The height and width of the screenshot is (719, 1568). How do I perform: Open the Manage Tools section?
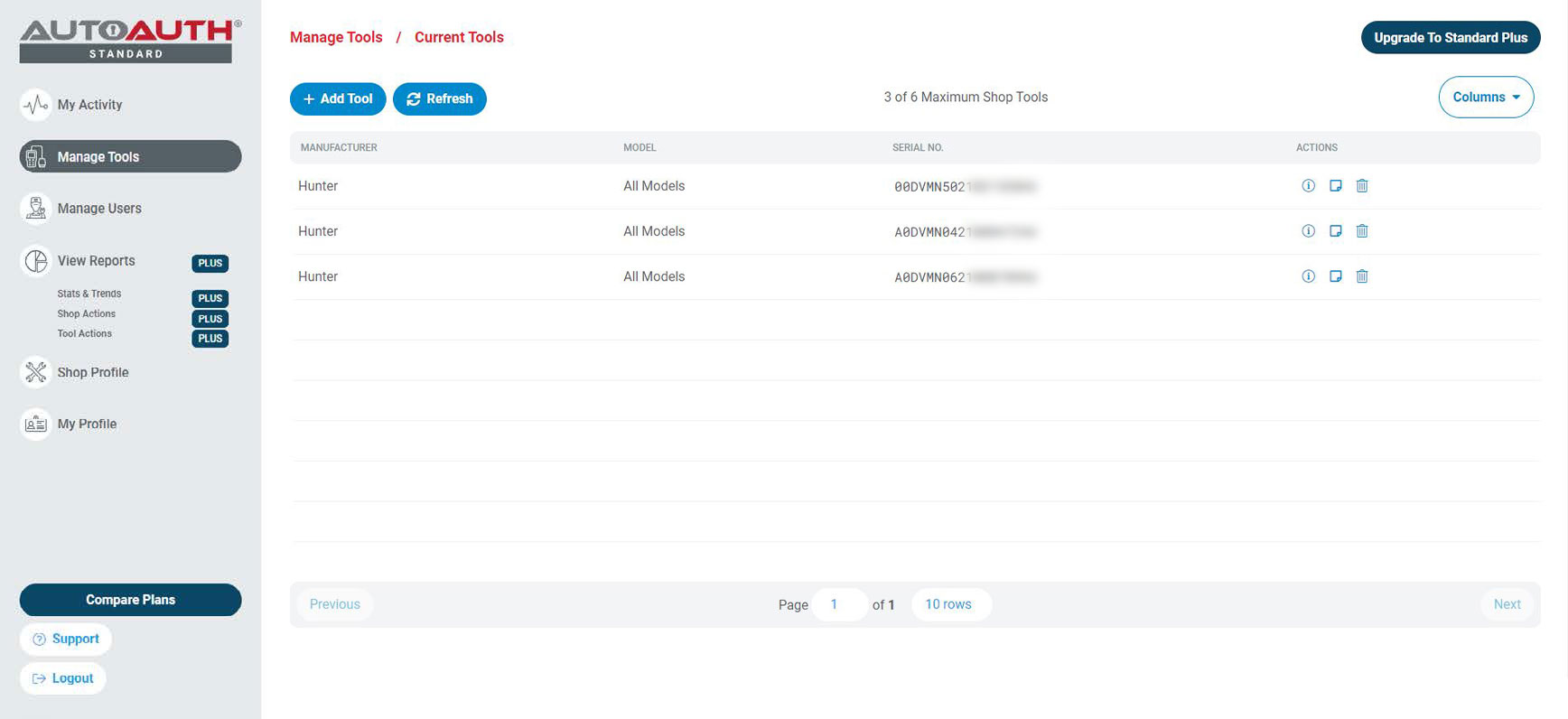point(130,156)
